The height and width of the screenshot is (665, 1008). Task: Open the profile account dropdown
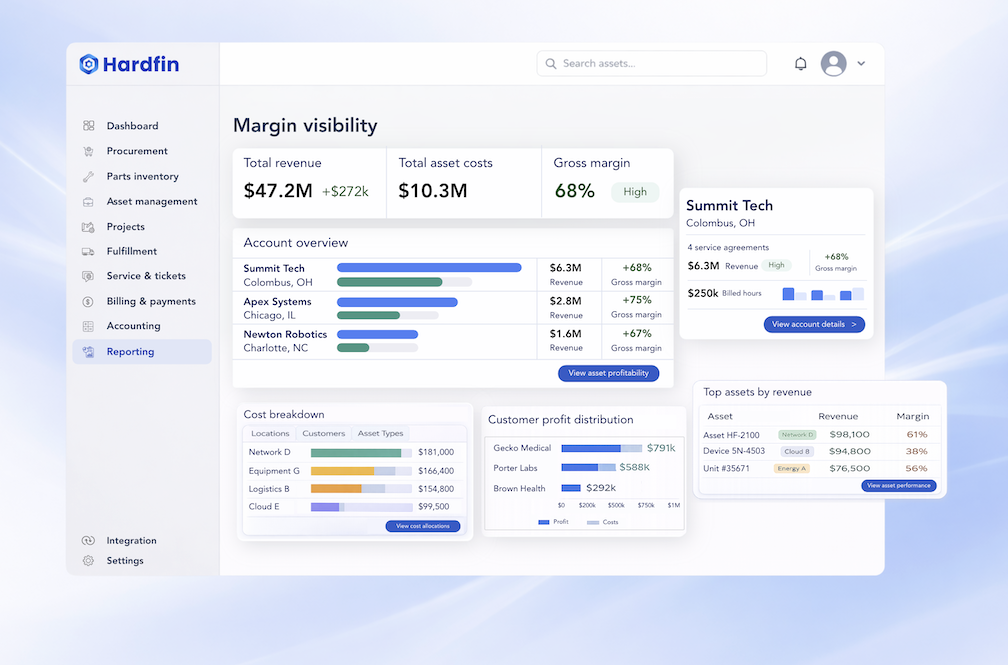click(x=840, y=63)
